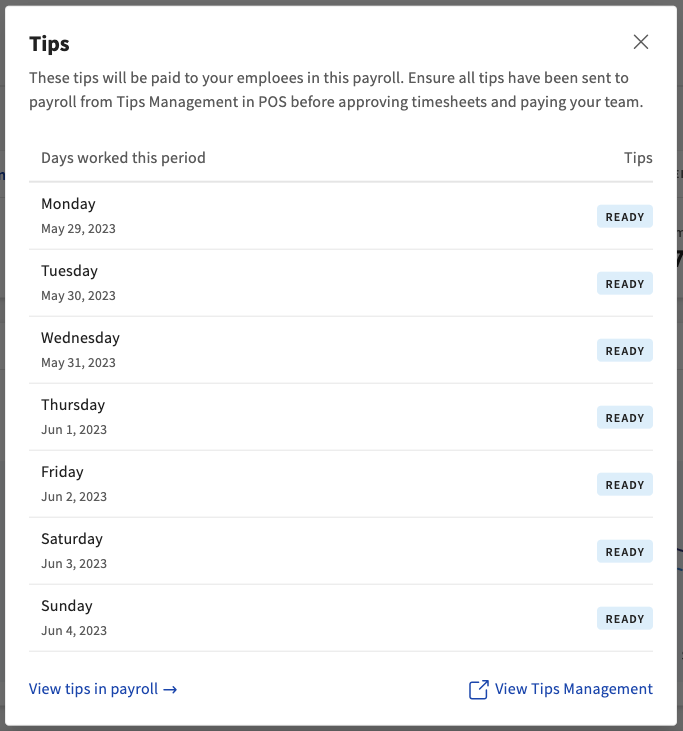Click the READY badge for Saturday

coord(625,552)
